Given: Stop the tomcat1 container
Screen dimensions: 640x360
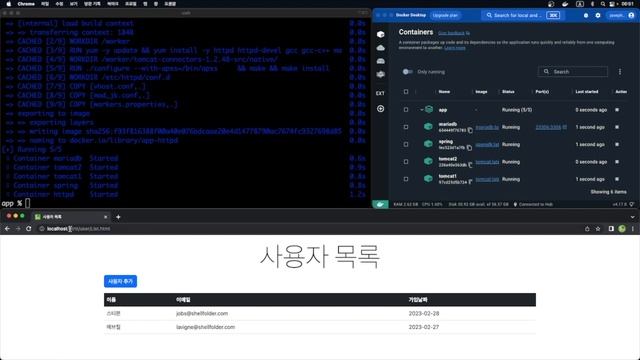Looking at the screenshot, I should coord(617,179).
